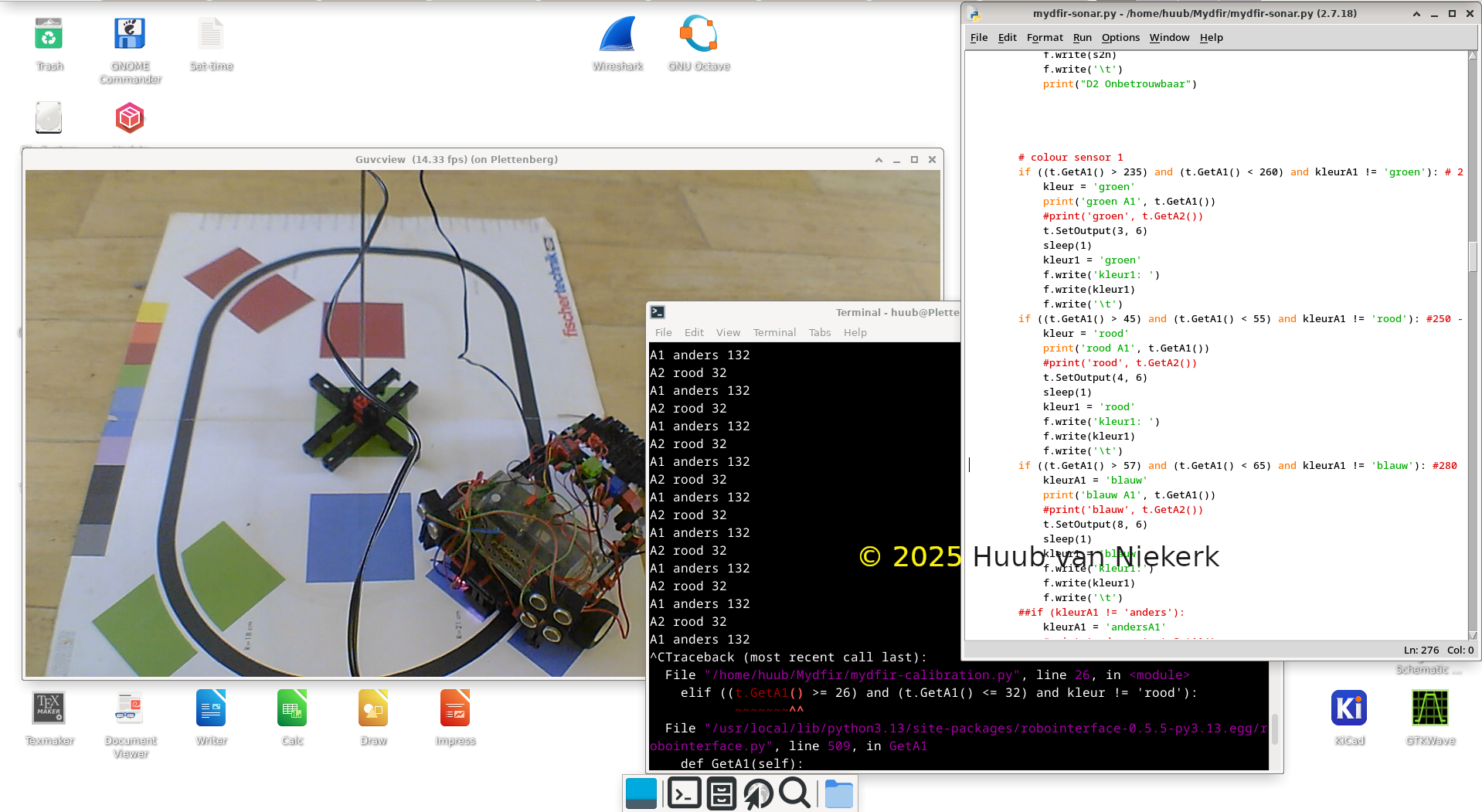Viewport: 1482px width, 812px height.
Task: Click the line print('groen A1', t.GetA1())
Action: [x=1129, y=202]
